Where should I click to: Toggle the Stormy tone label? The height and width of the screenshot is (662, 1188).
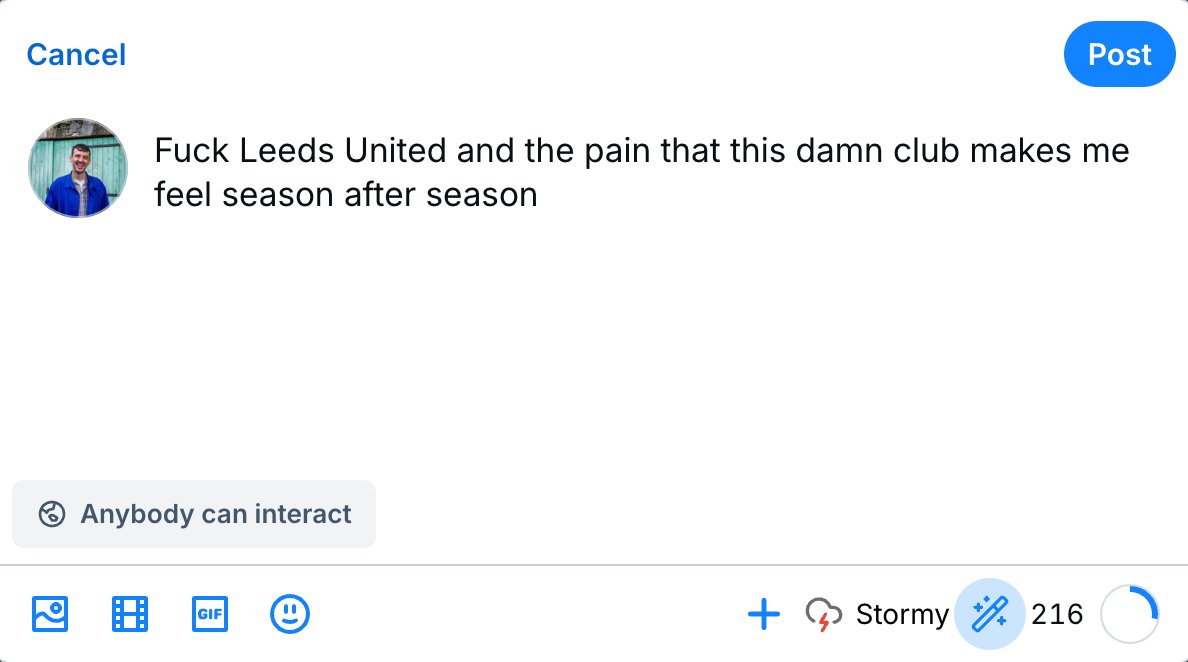coord(902,613)
